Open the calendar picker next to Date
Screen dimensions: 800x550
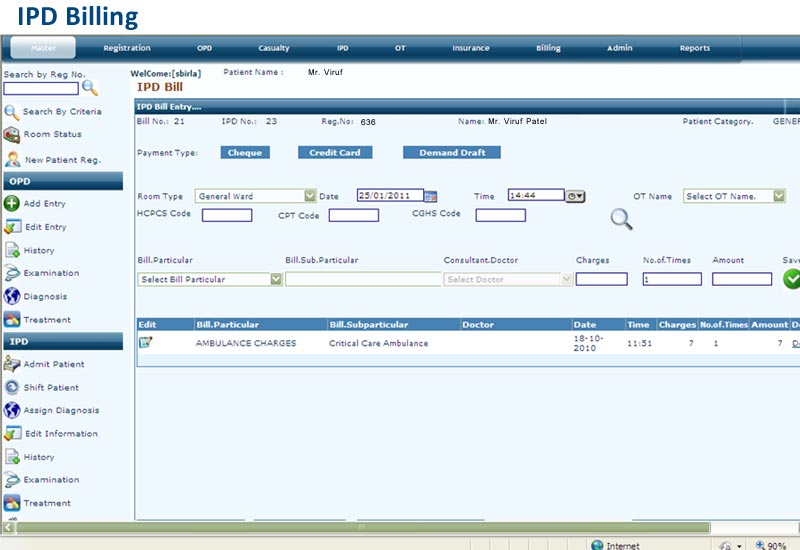click(431, 196)
